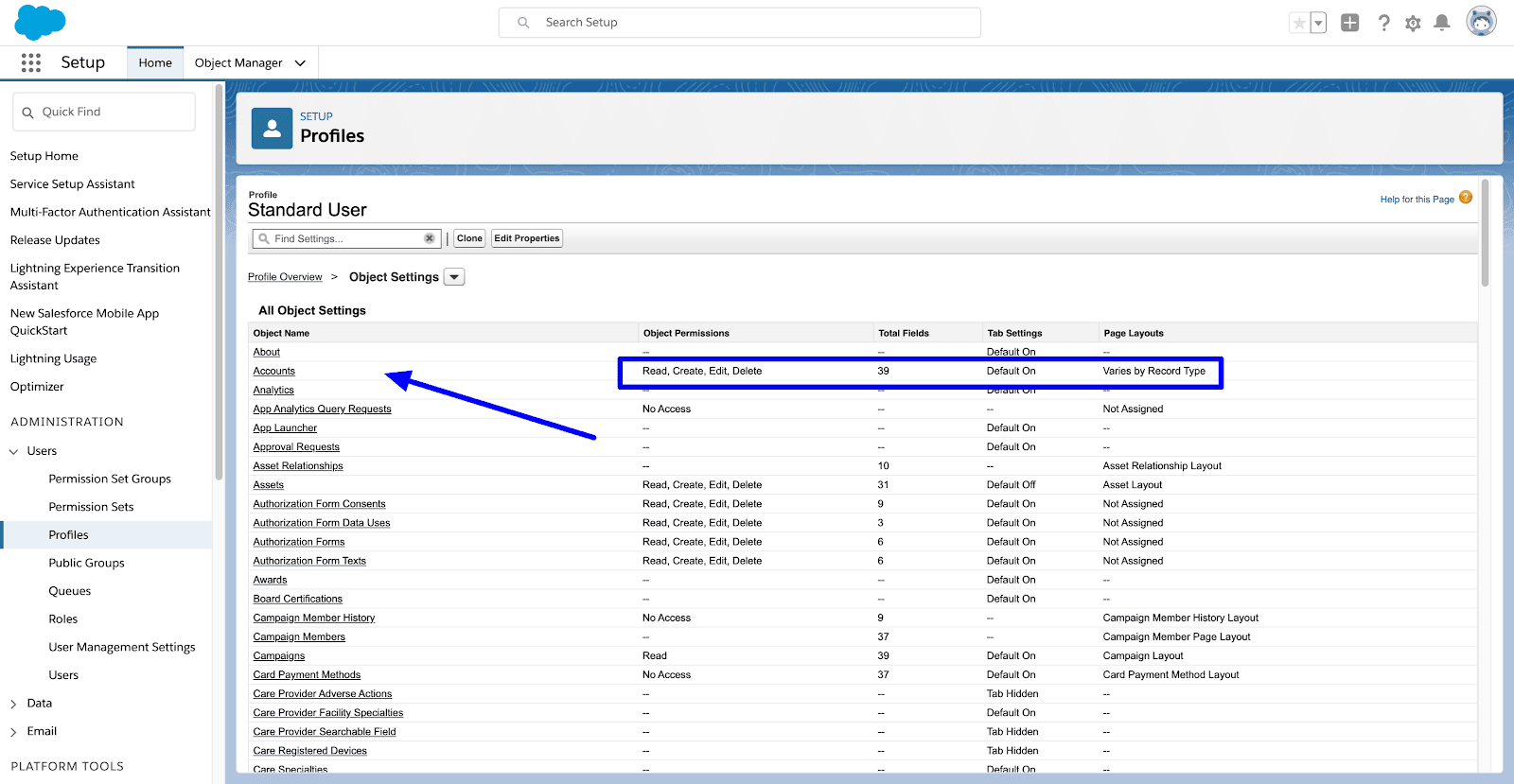The height and width of the screenshot is (784, 1514).
Task: Open Multi-Factor Authentication Assistant
Action: click(x=111, y=212)
